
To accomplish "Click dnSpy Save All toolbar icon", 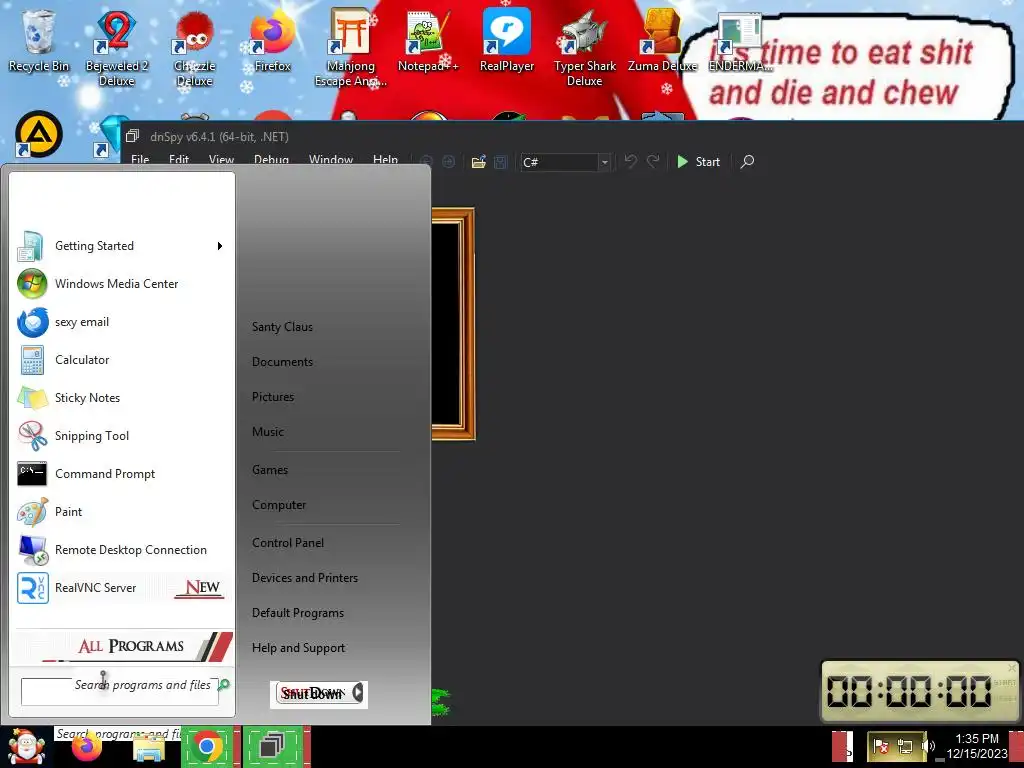I will pos(500,162).
